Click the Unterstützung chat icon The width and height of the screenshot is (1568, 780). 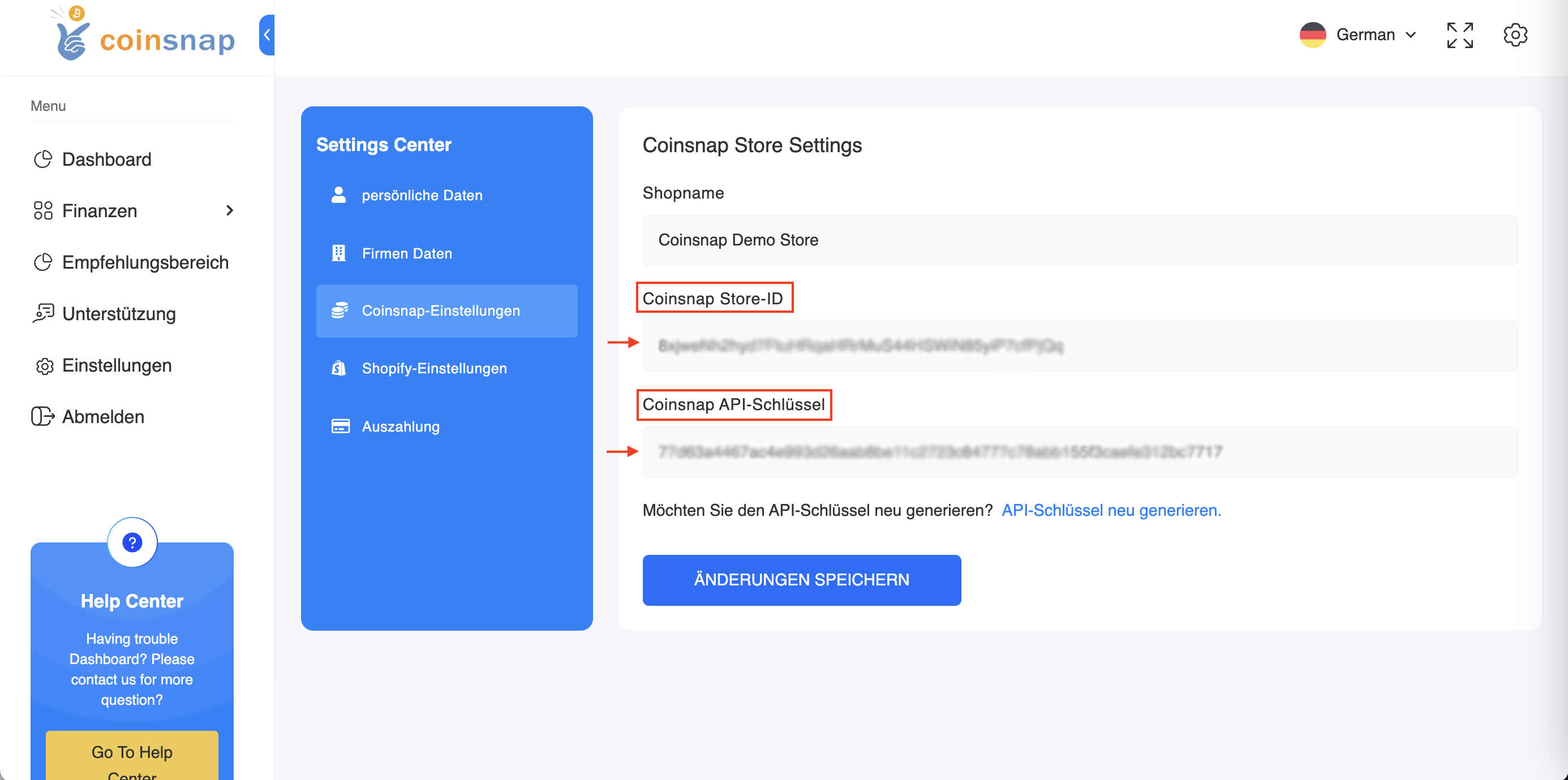42,313
